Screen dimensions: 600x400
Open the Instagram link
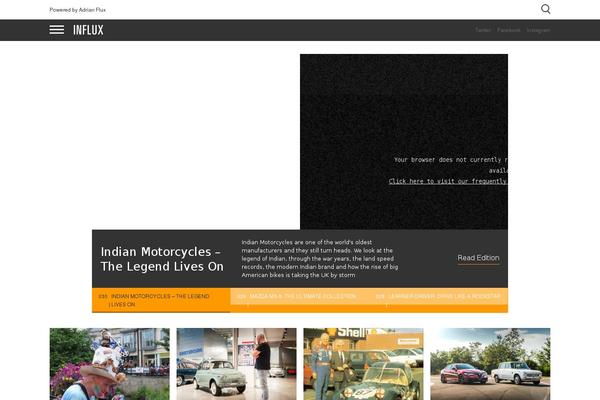click(x=538, y=30)
